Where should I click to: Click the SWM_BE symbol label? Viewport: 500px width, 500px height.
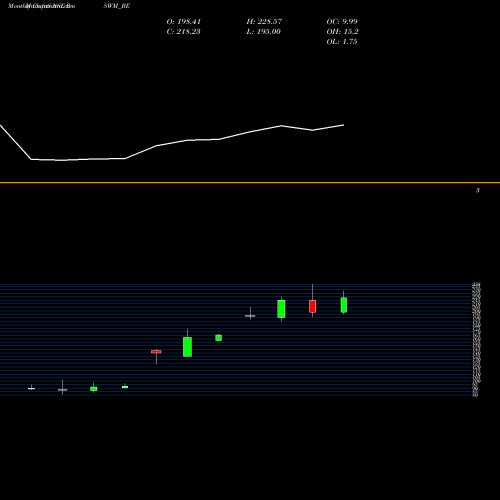(116, 6)
